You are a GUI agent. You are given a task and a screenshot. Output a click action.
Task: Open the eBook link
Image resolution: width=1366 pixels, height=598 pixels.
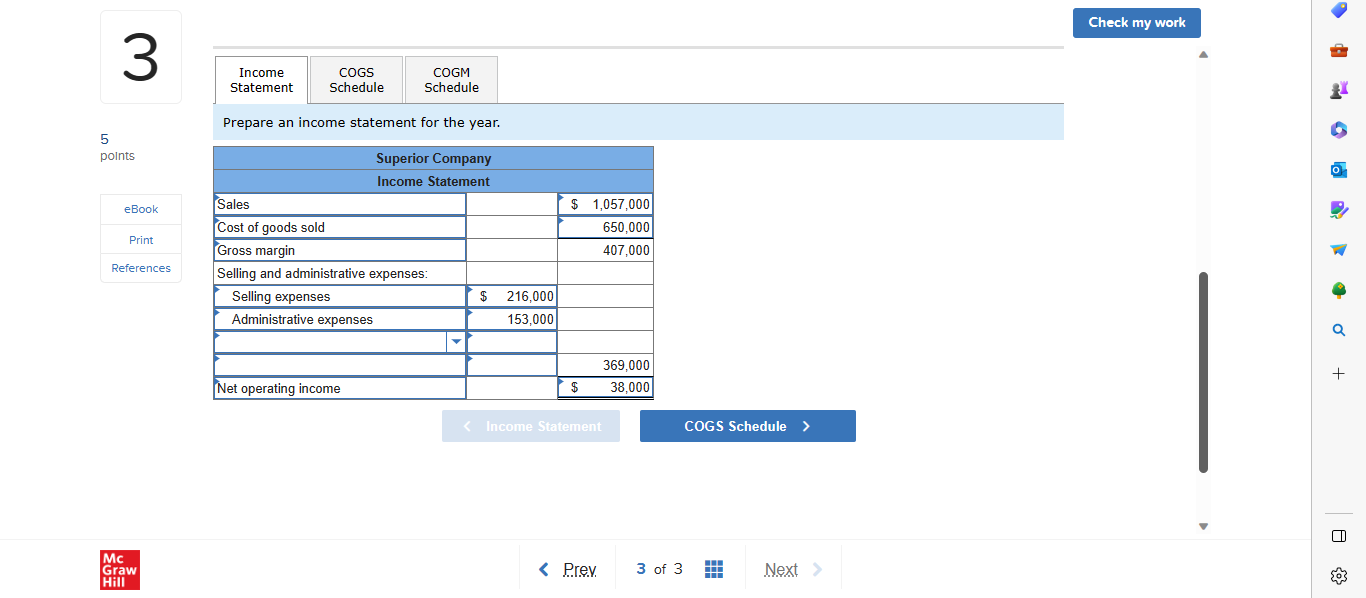140,209
